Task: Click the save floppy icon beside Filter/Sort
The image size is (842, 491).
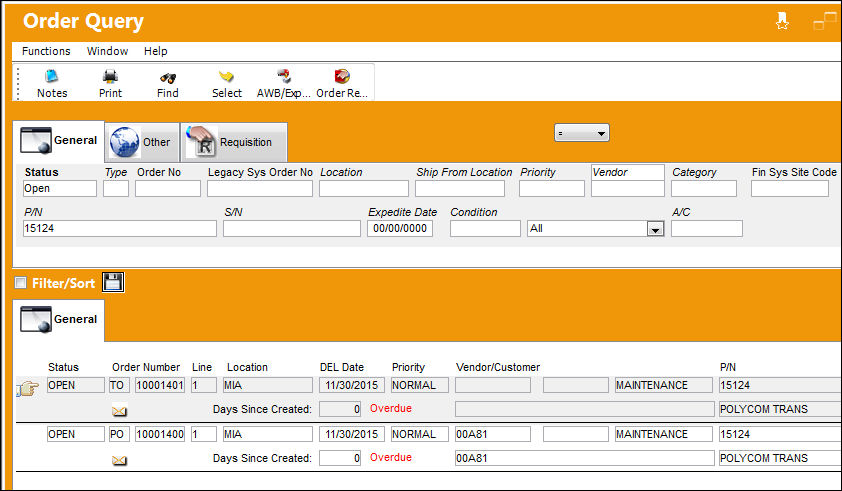Action: pyautogui.click(x=113, y=282)
